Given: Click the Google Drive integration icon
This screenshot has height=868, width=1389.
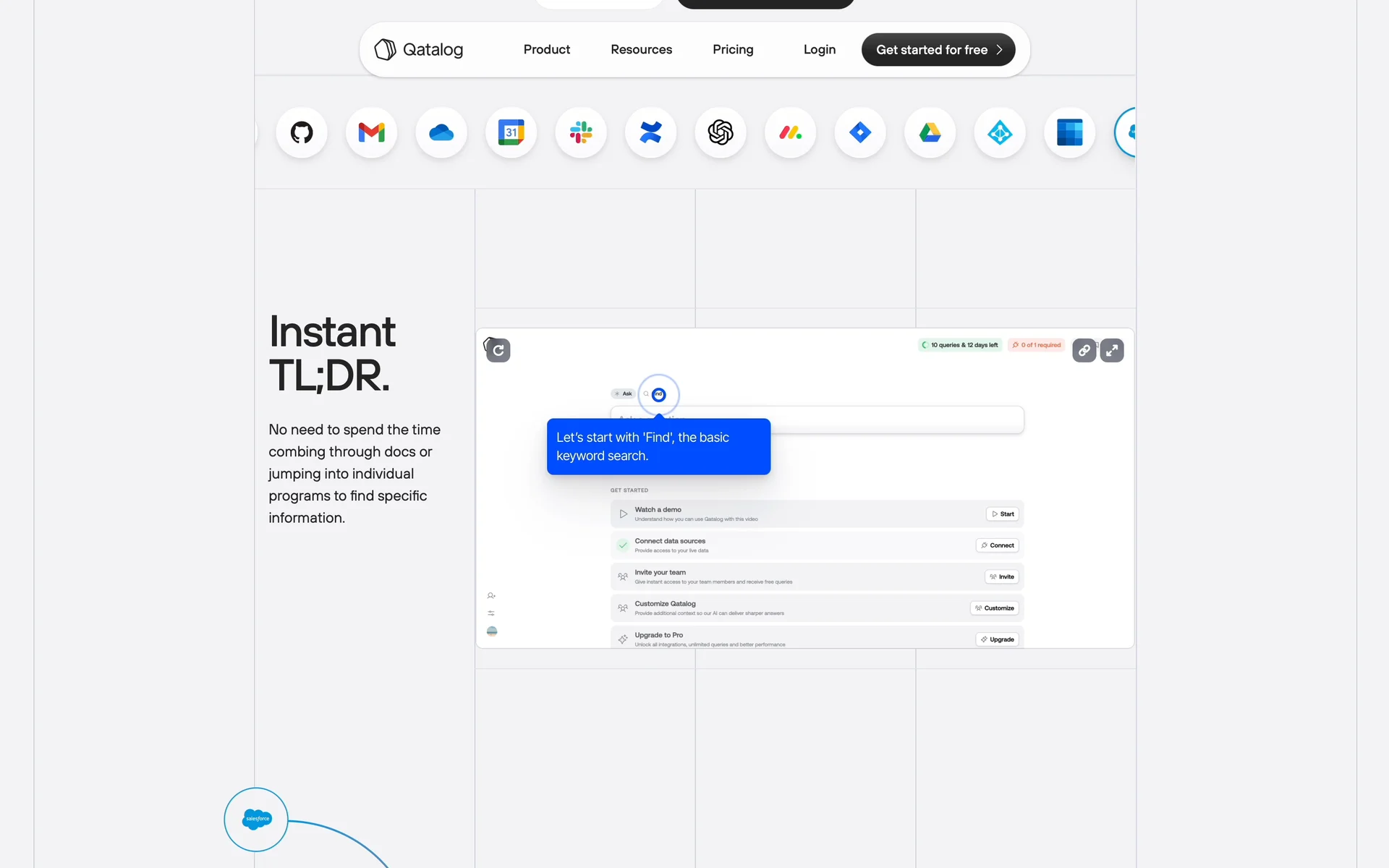Looking at the screenshot, I should pos(930,132).
